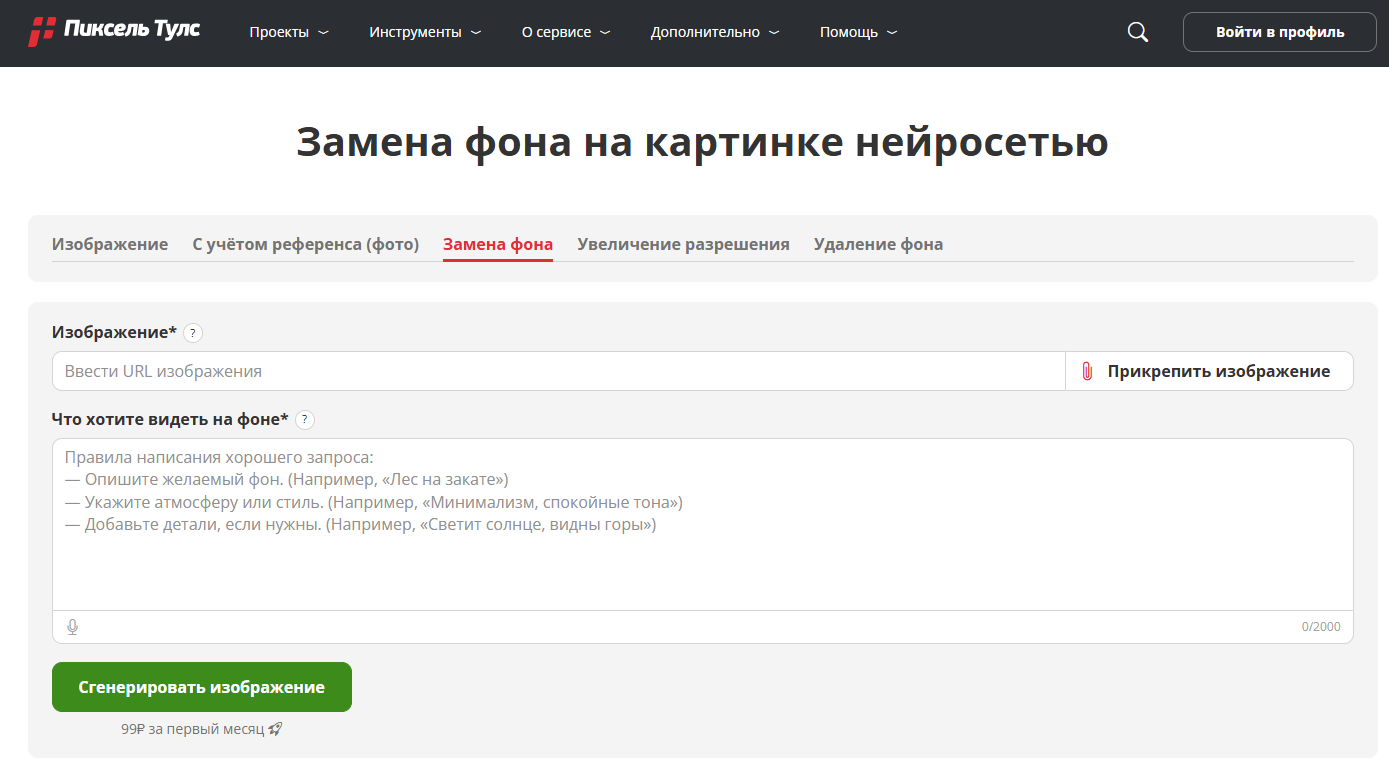Open the Дополнительно menu
1389x775 pixels.
click(x=715, y=32)
